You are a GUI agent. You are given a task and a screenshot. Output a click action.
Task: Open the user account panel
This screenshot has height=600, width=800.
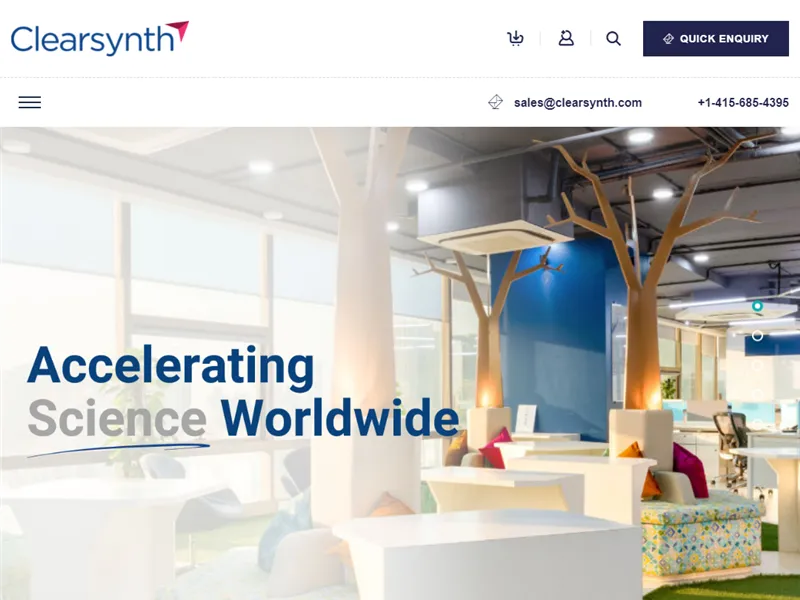[567, 38]
